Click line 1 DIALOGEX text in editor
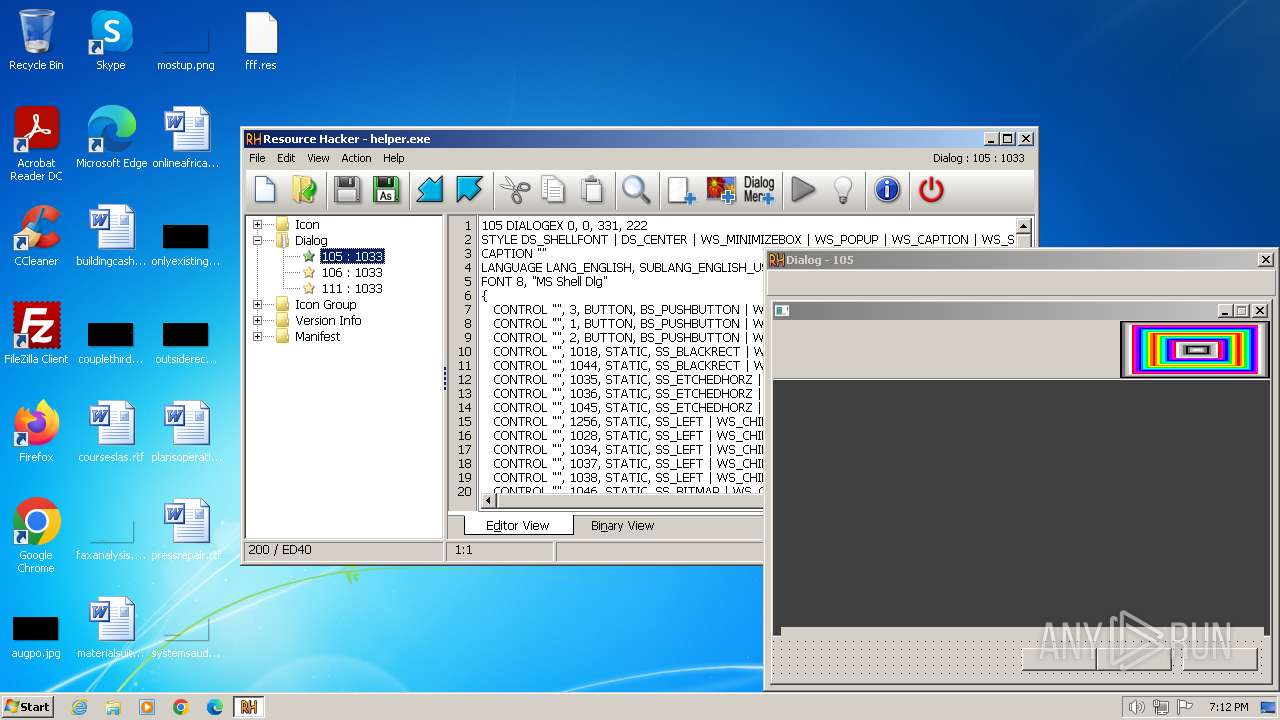The width and height of the screenshot is (1280, 720). [x=564, y=225]
